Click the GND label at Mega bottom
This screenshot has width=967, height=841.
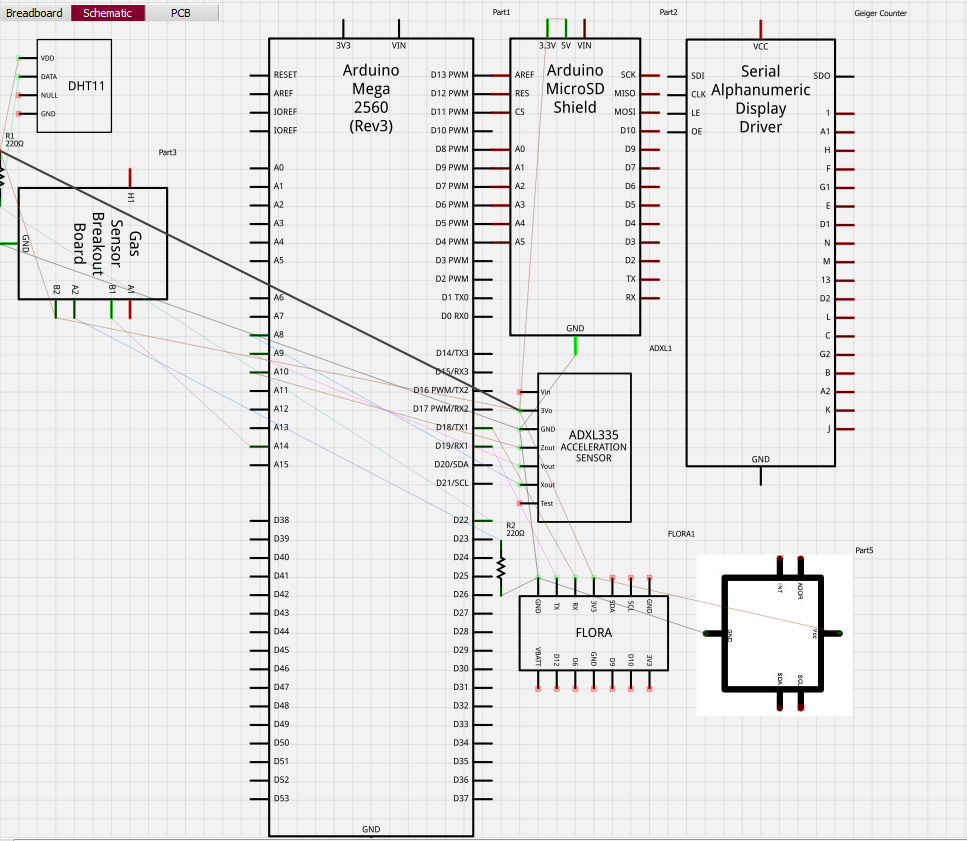point(371,829)
